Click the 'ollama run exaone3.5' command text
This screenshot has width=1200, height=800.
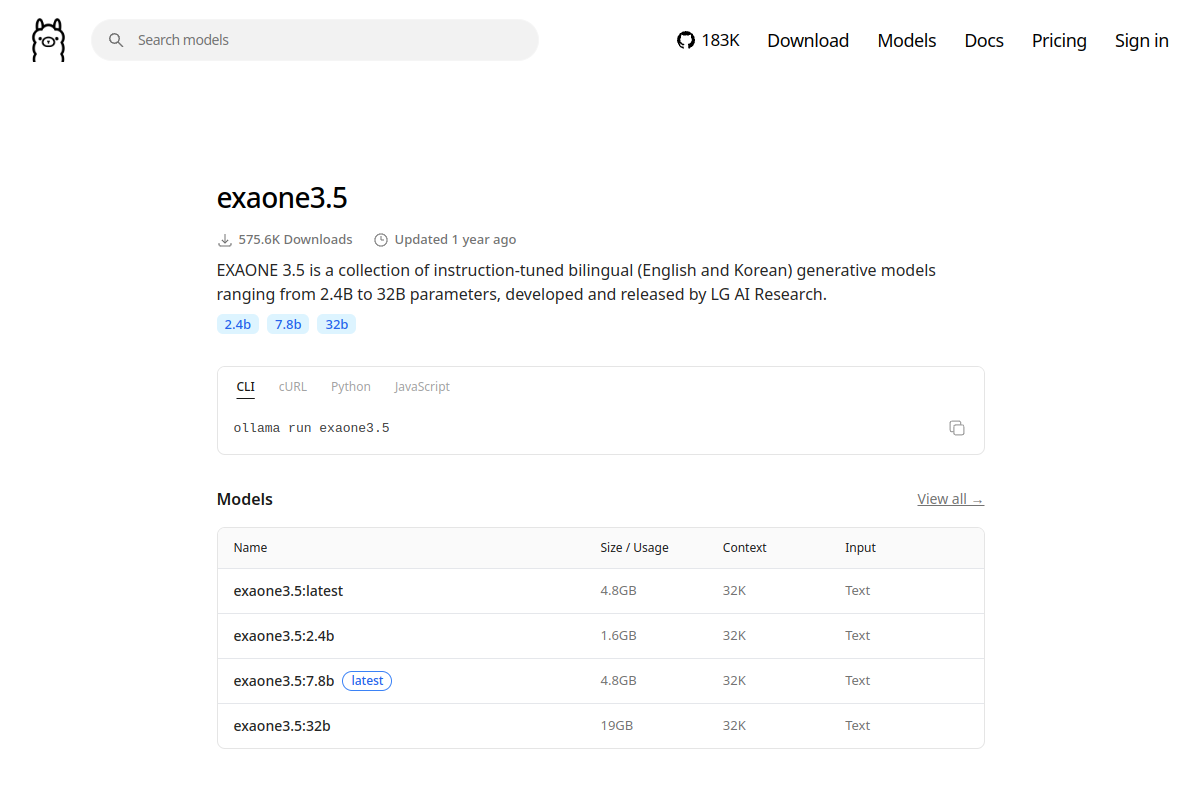(311, 428)
